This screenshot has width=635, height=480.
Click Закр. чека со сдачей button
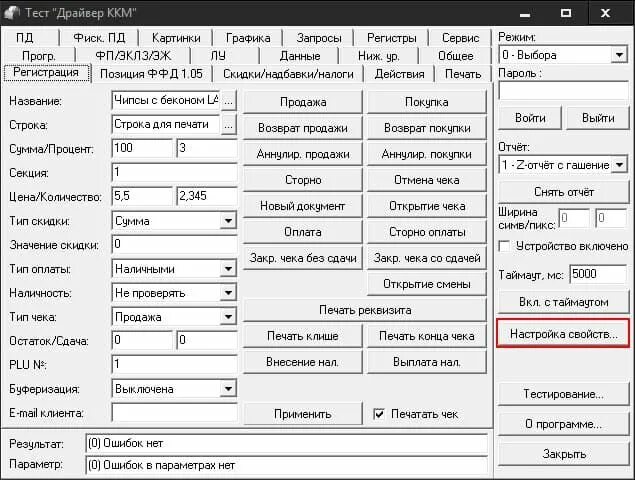click(x=427, y=258)
